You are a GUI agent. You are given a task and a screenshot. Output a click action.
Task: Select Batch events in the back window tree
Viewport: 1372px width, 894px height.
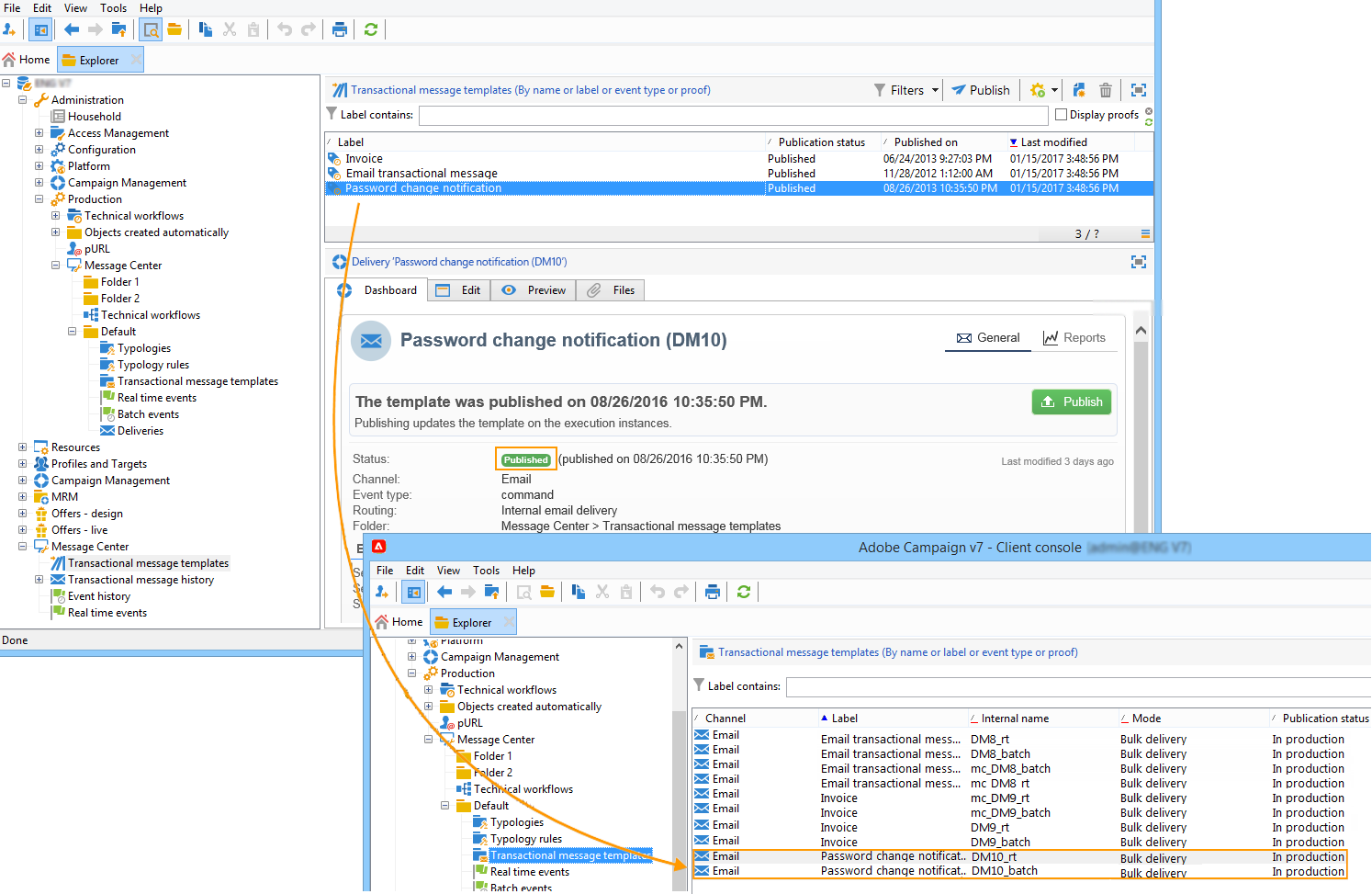[x=148, y=414]
